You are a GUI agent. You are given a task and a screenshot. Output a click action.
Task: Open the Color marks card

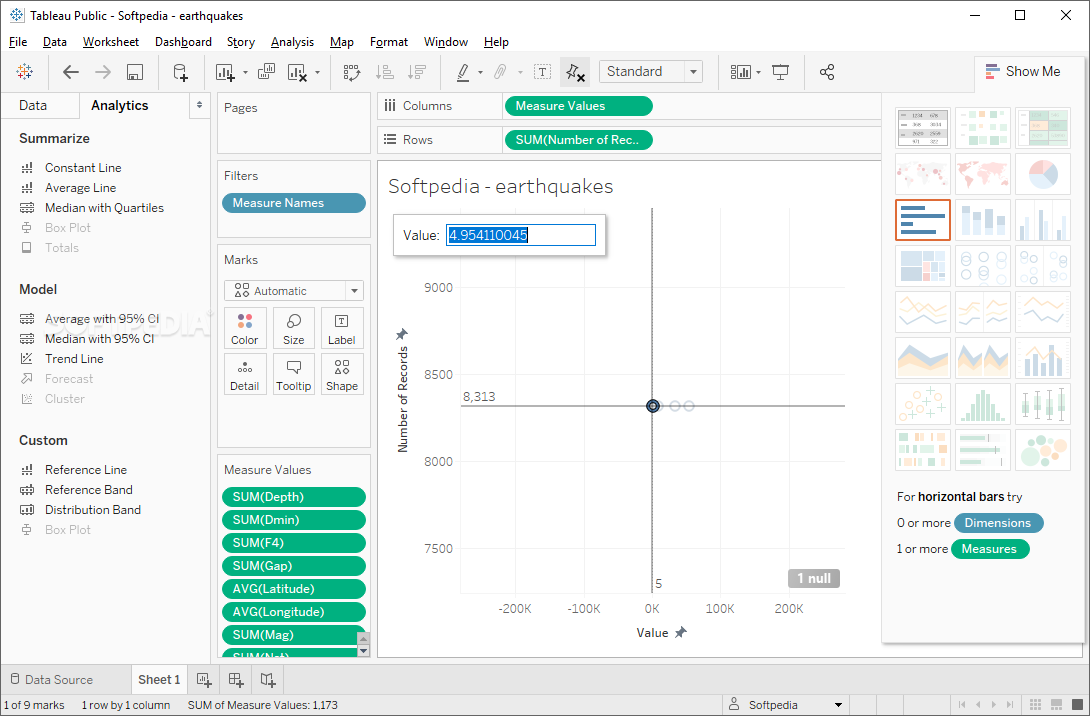coord(245,328)
